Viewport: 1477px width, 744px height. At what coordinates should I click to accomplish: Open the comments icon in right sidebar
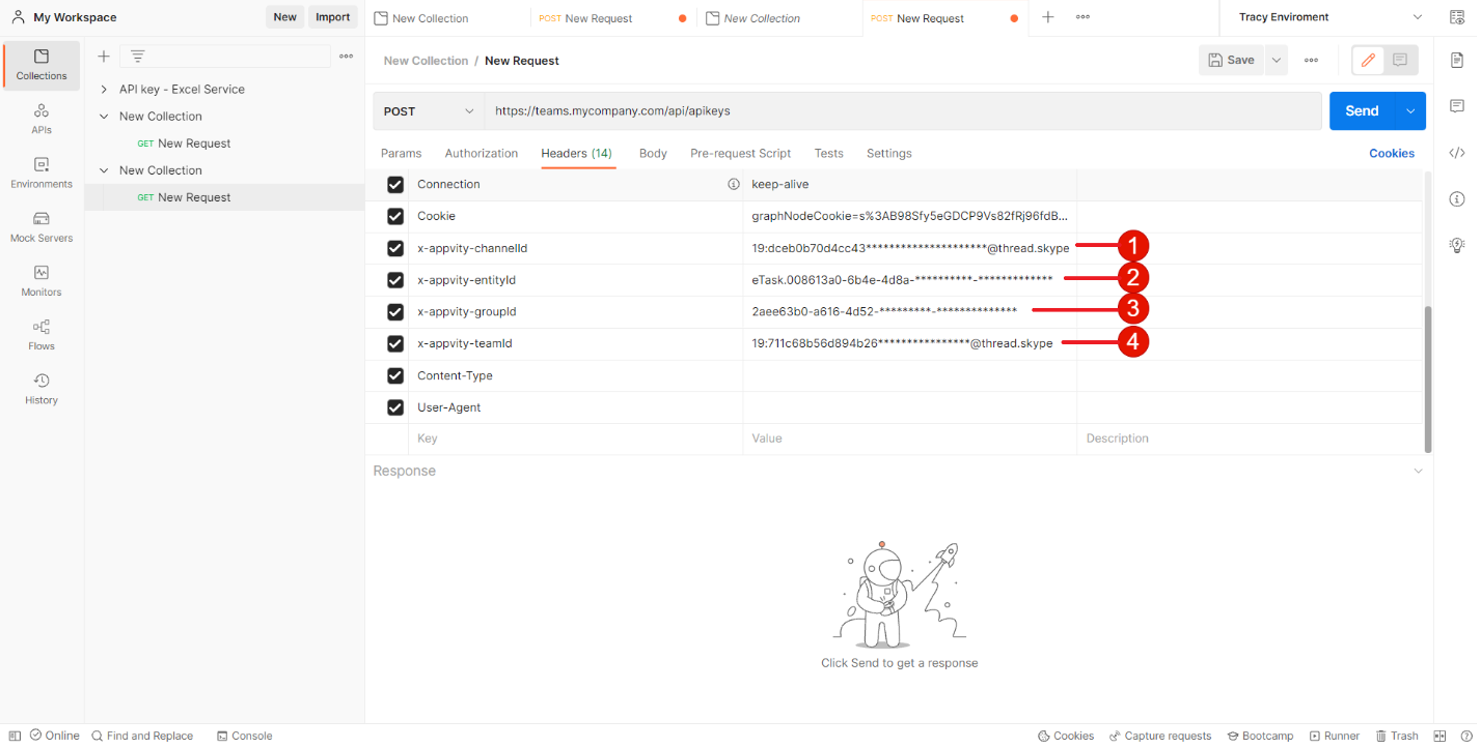tap(1457, 106)
